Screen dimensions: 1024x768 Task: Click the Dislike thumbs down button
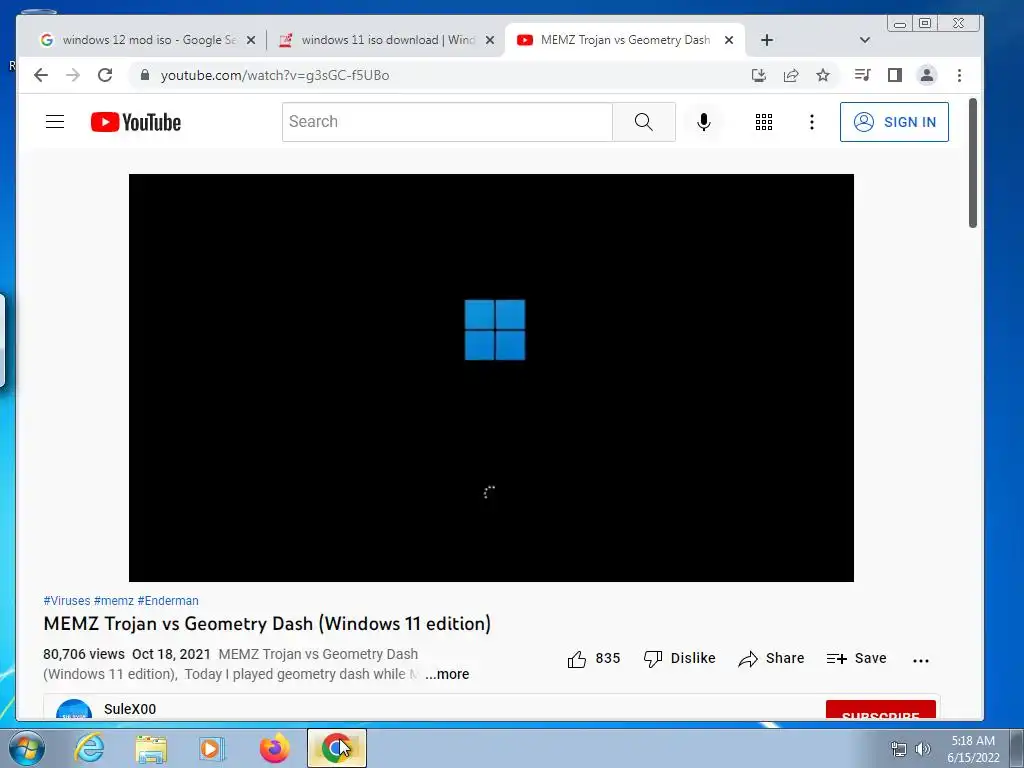[x=679, y=658]
